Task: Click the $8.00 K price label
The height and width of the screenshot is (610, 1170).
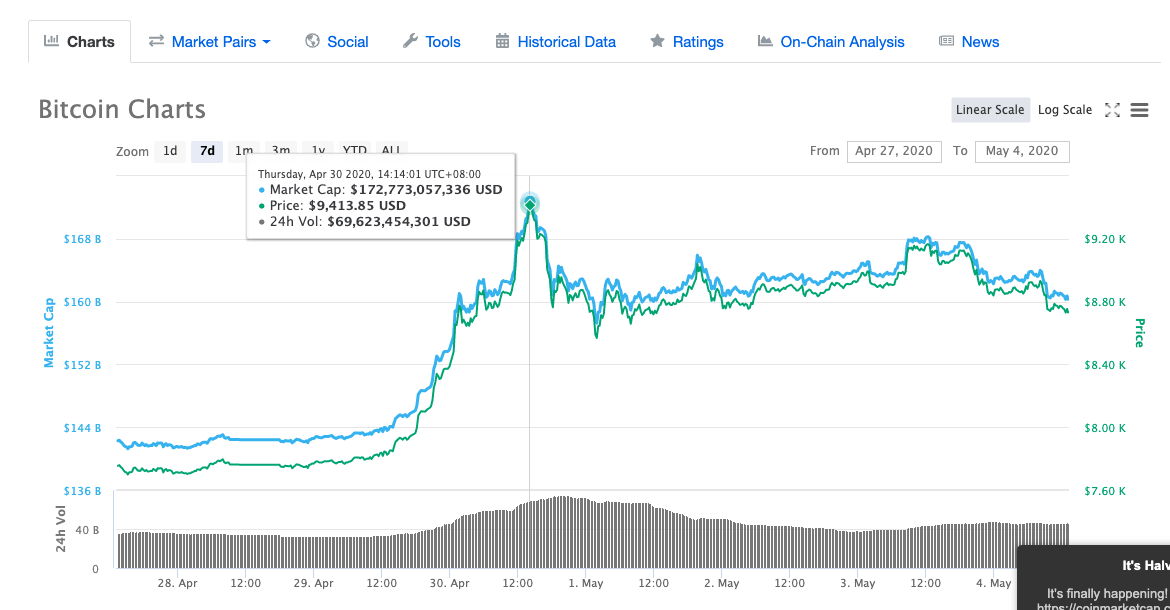Action: coord(1105,428)
